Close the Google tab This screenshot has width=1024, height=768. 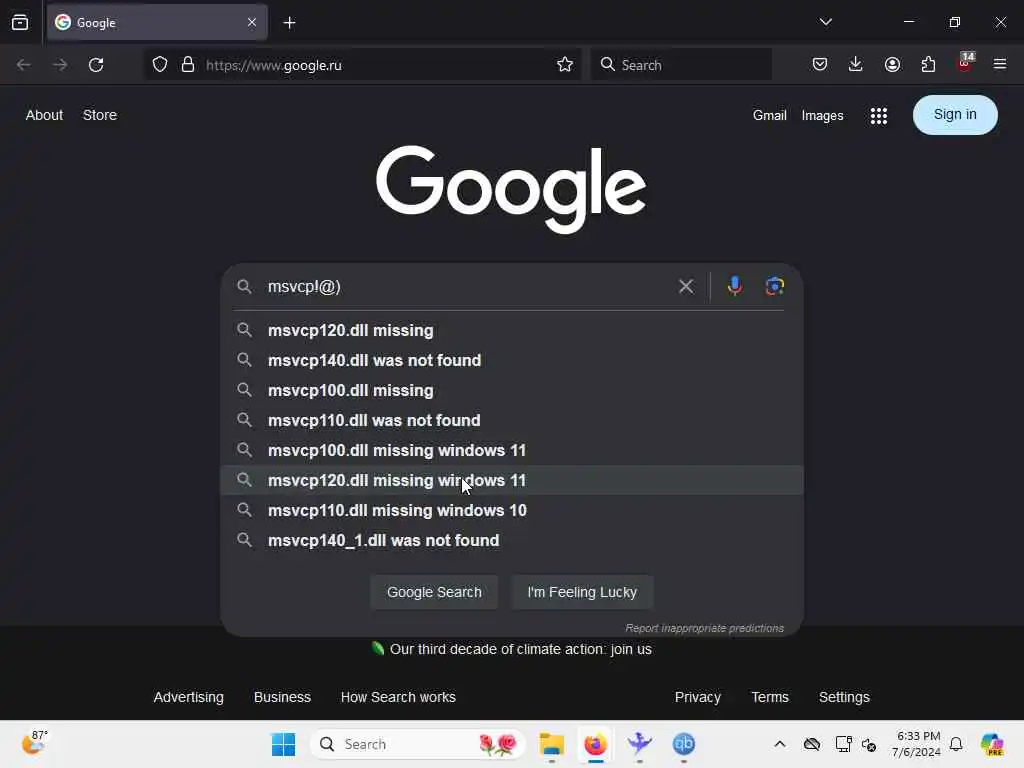(x=252, y=22)
